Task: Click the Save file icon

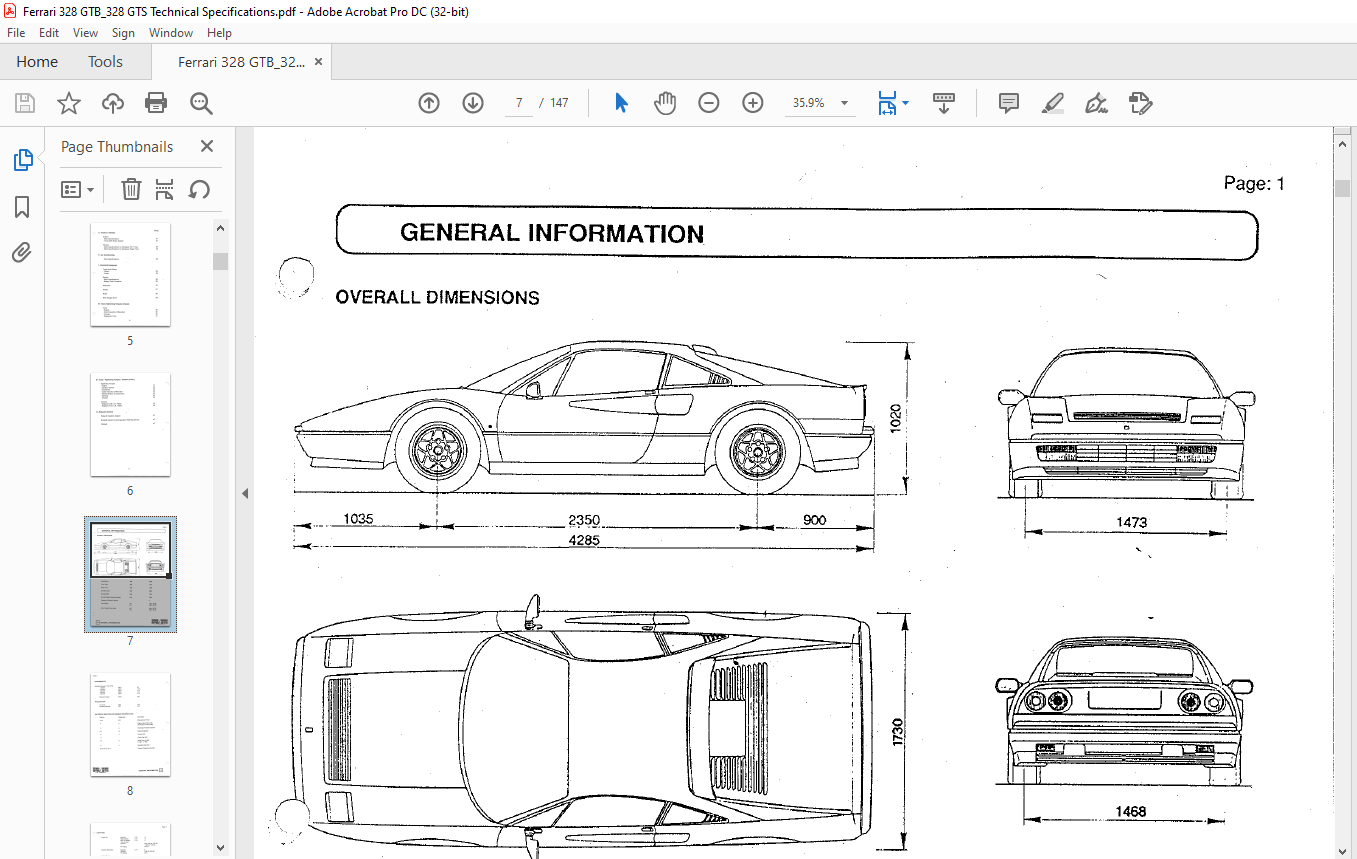Action: pos(25,103)
